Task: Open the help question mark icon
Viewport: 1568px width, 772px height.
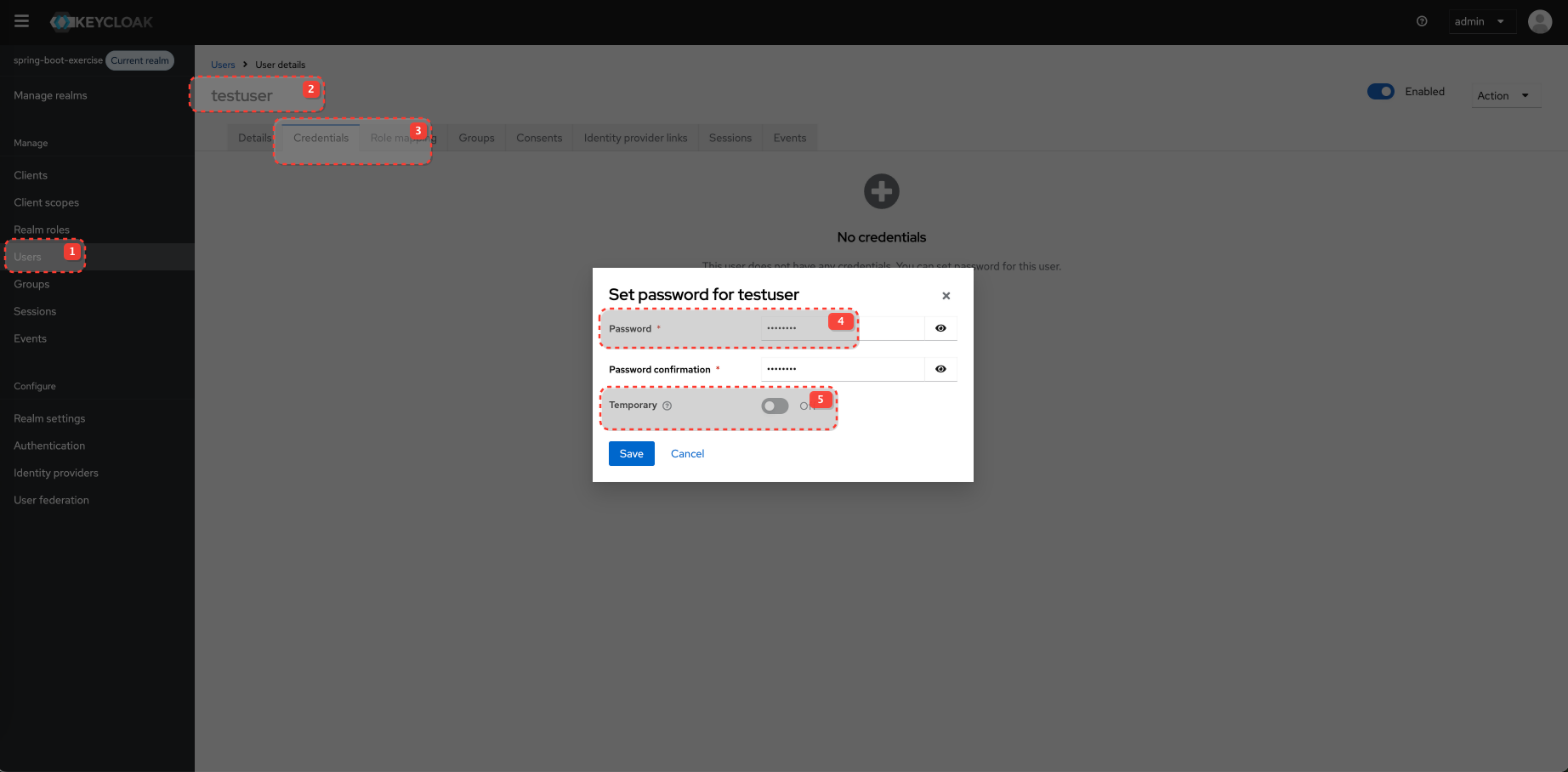Action: pyautogui.click(x=1421, y=21)
